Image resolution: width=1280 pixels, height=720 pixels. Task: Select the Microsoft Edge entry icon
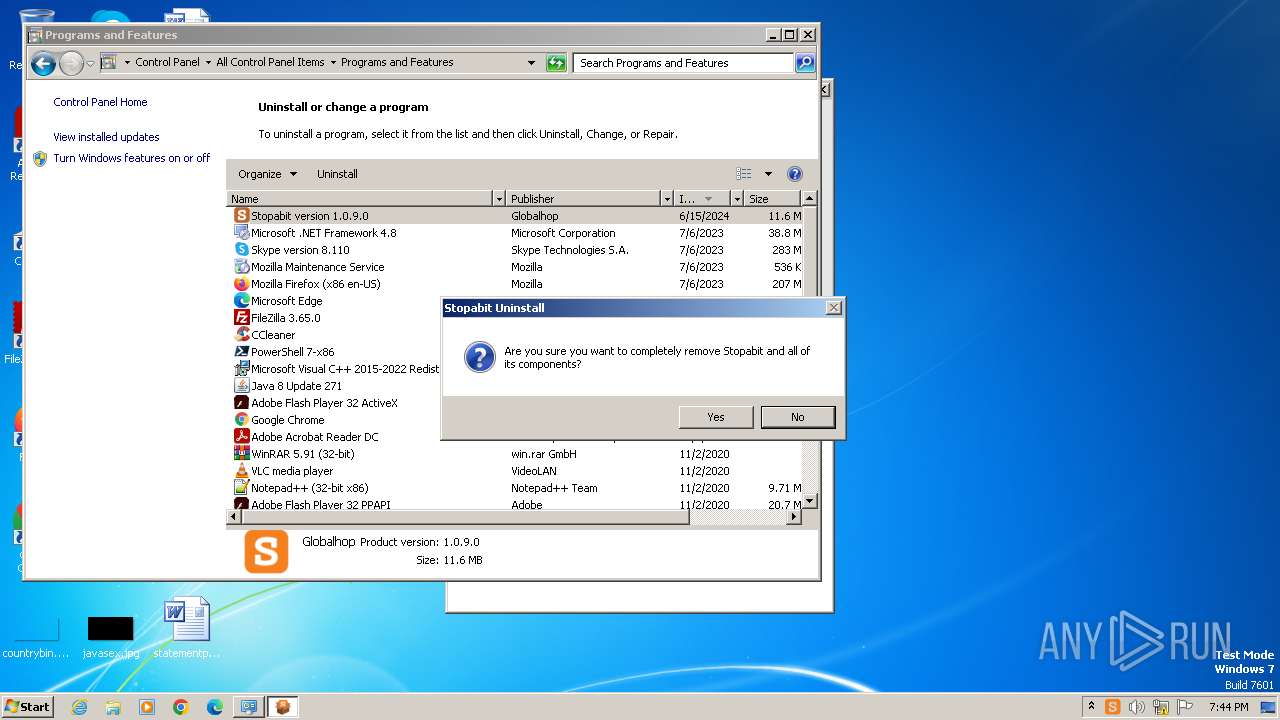click(241, 301)
